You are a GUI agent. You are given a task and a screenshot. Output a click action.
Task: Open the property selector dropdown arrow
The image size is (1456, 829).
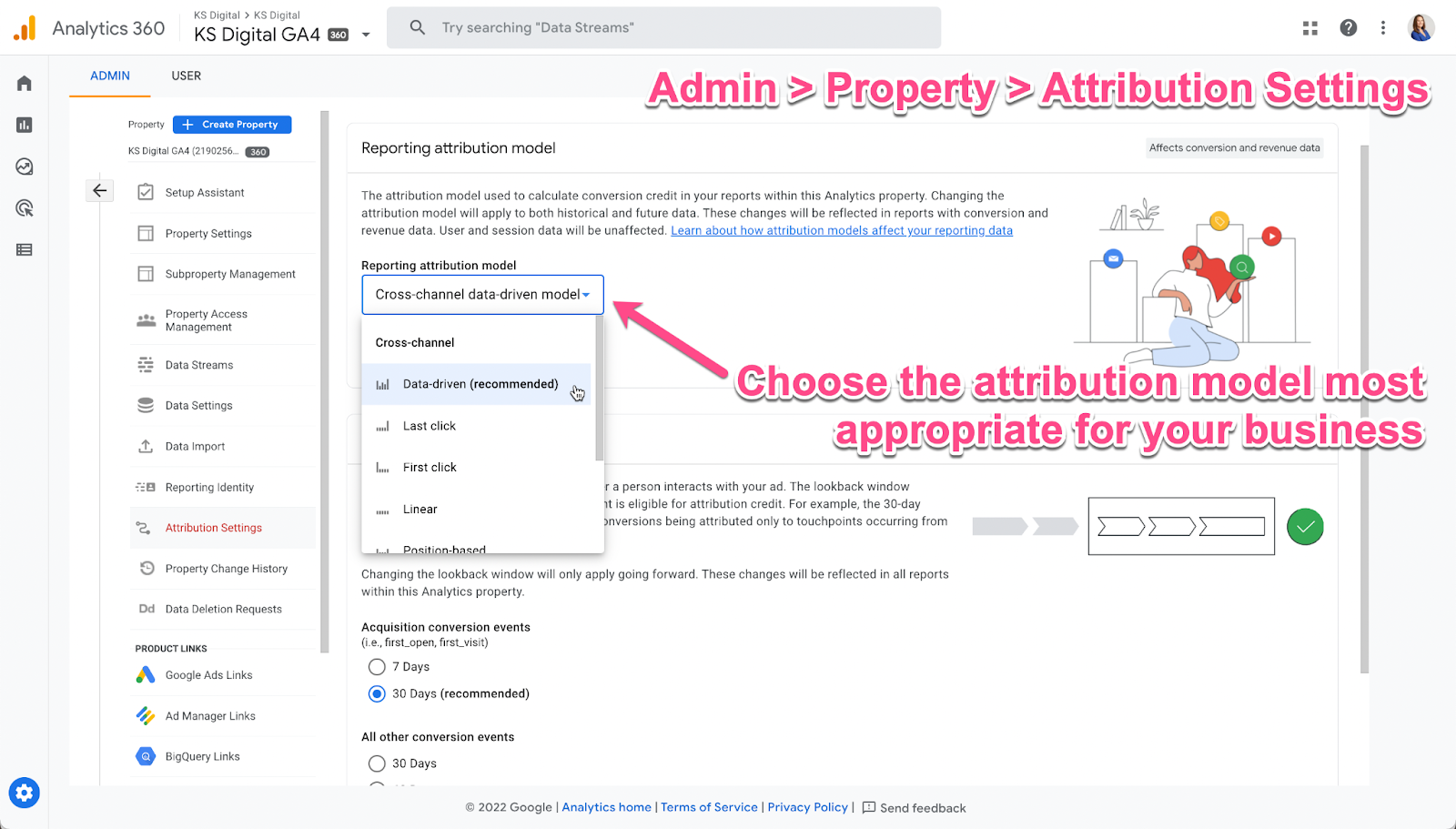click(x=366, y=35)
